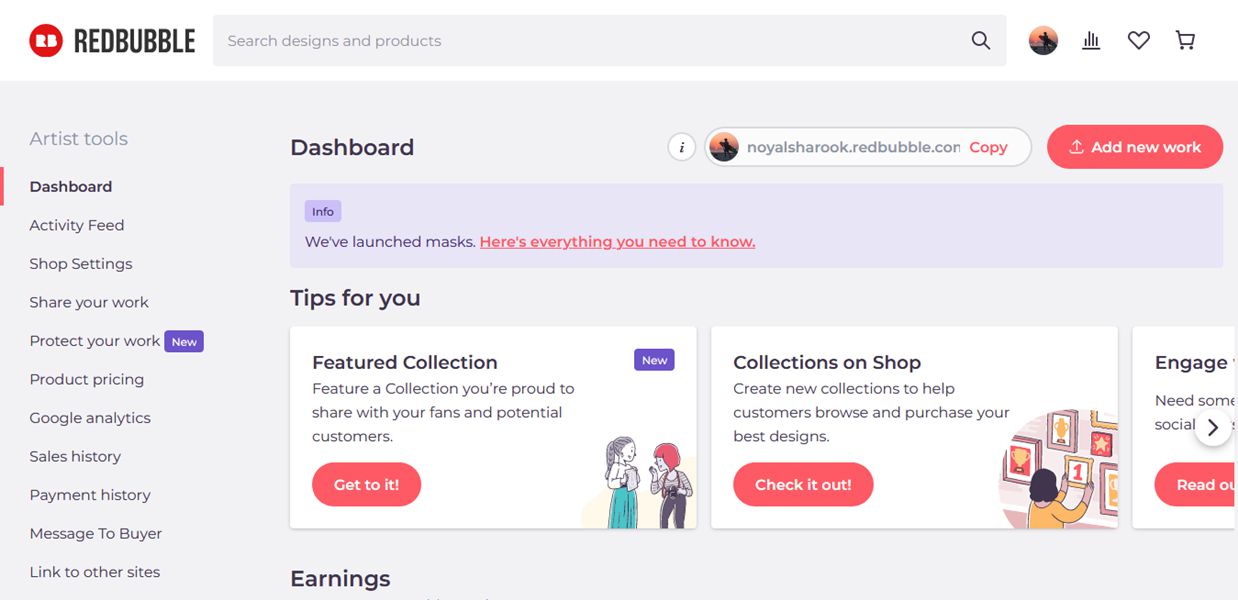Open Protect your work menu item
Viewport: 1238px width, 600px height.
pyautogui.click(x=95, y=341)
